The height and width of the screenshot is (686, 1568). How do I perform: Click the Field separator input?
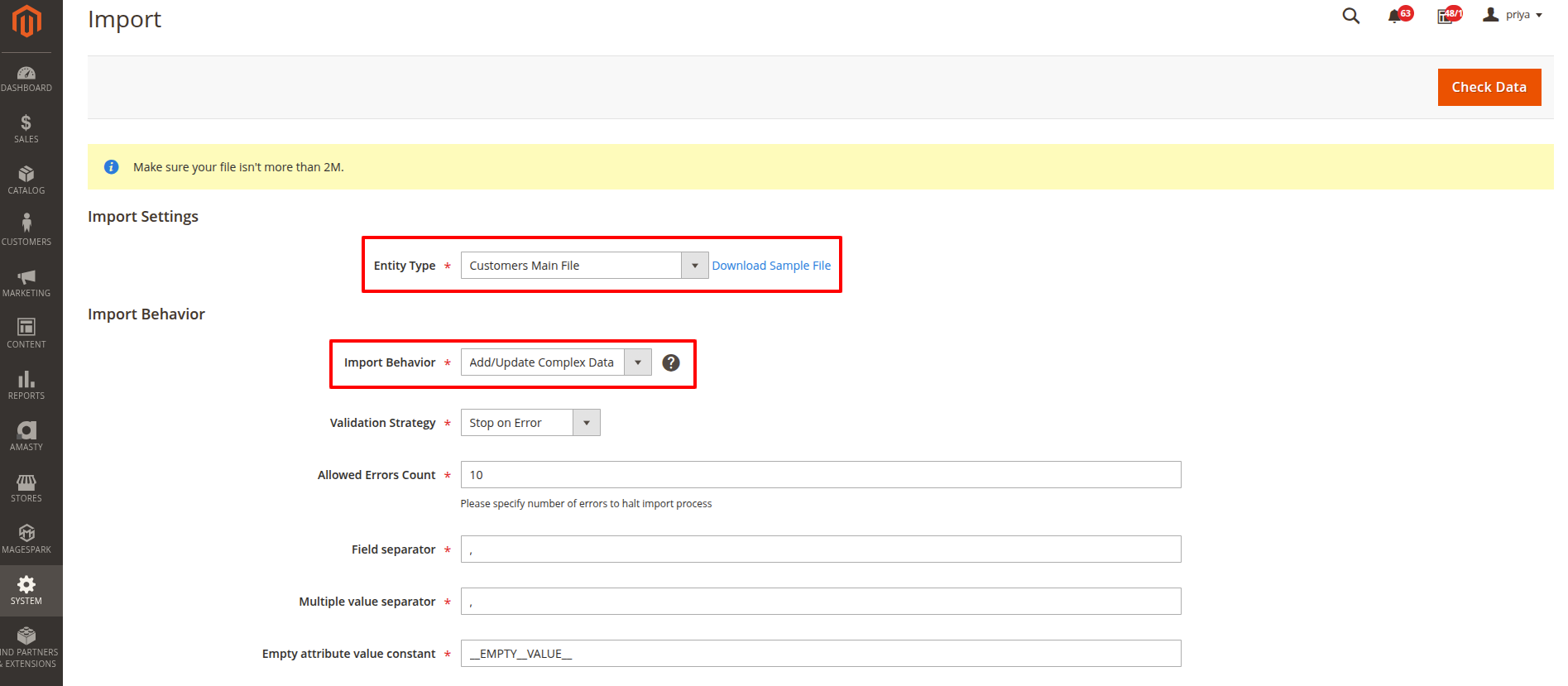(x=821, y=549)
